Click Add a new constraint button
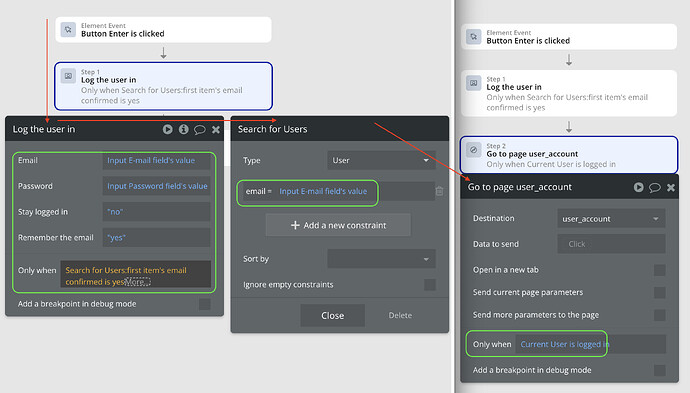Viewport: 690px width, 393px height. 338,225
